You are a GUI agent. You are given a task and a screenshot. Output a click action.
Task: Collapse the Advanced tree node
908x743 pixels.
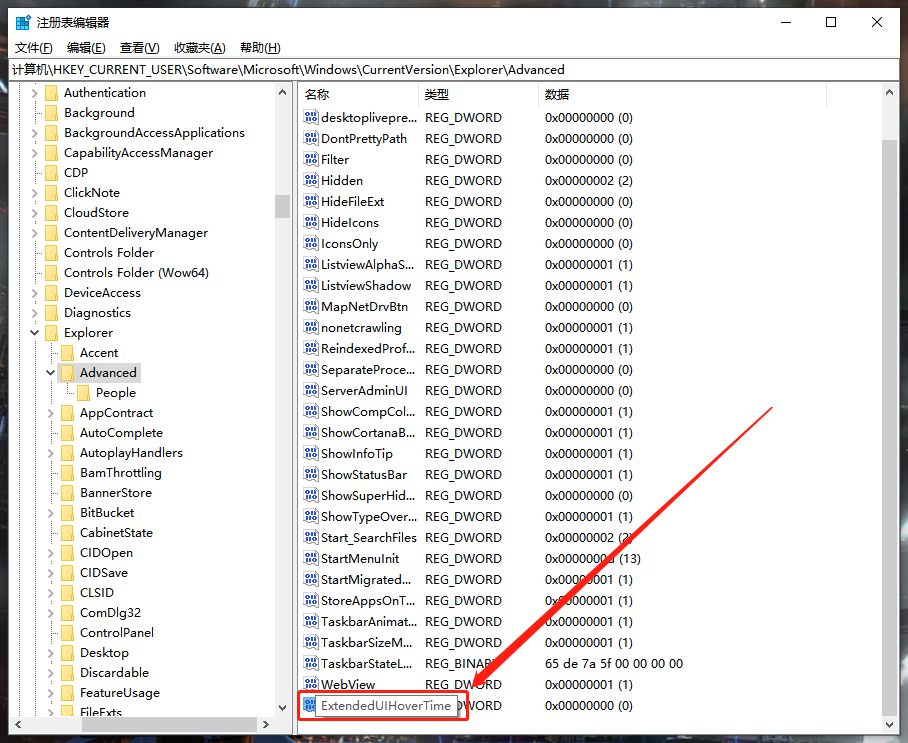click(x=50, y=372)
